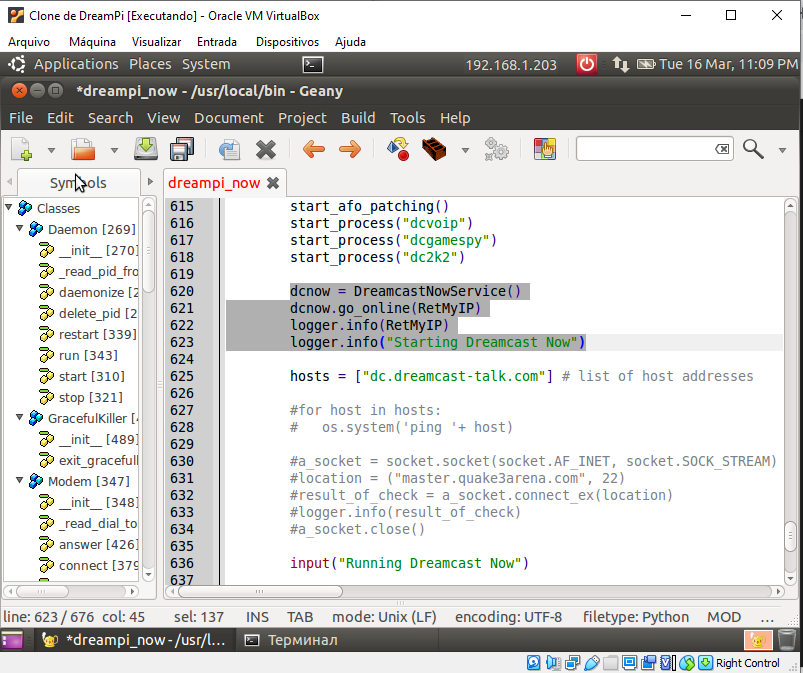Reload the current file icon
The width and height of the screenshot is (803, 673).
point(229,150)
